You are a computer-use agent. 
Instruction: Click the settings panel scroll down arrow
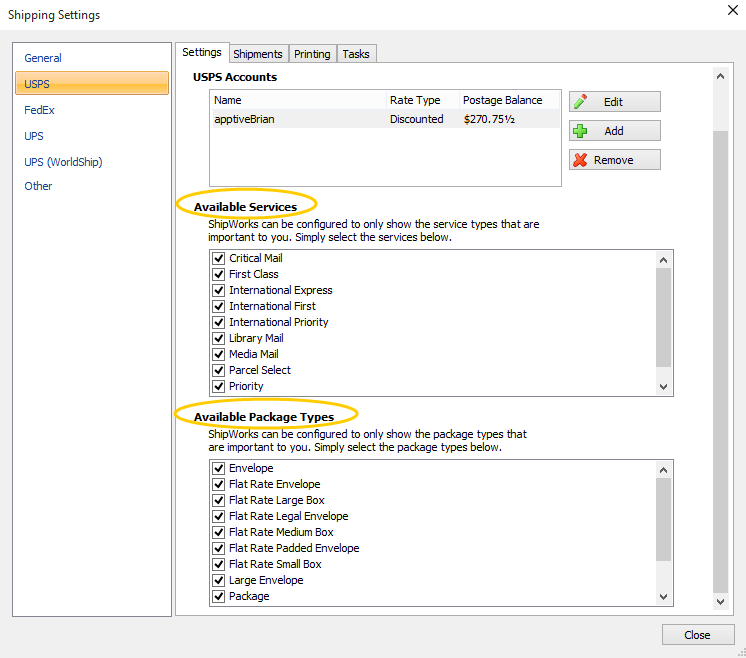(x=720, y=602)
